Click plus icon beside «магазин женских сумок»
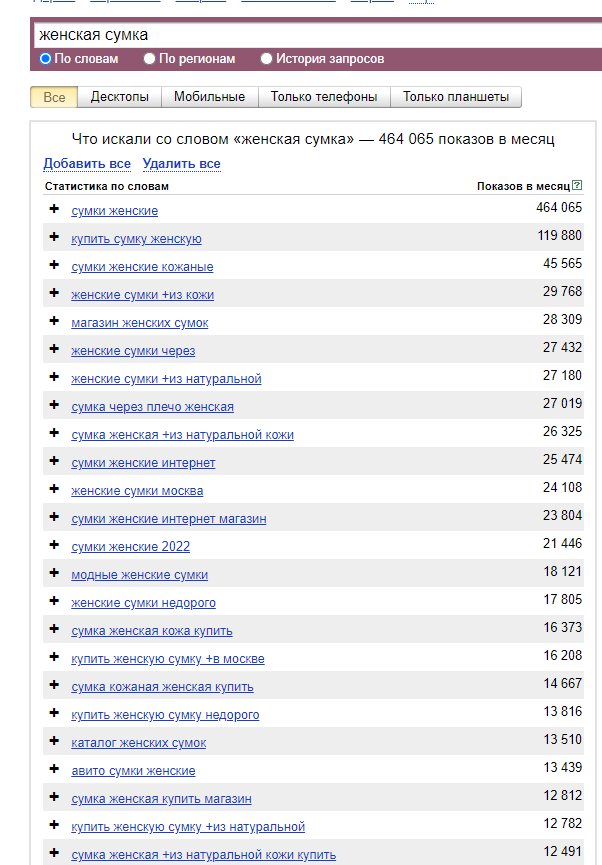Screen dimensions: 602x865 (x=54, y=321)
